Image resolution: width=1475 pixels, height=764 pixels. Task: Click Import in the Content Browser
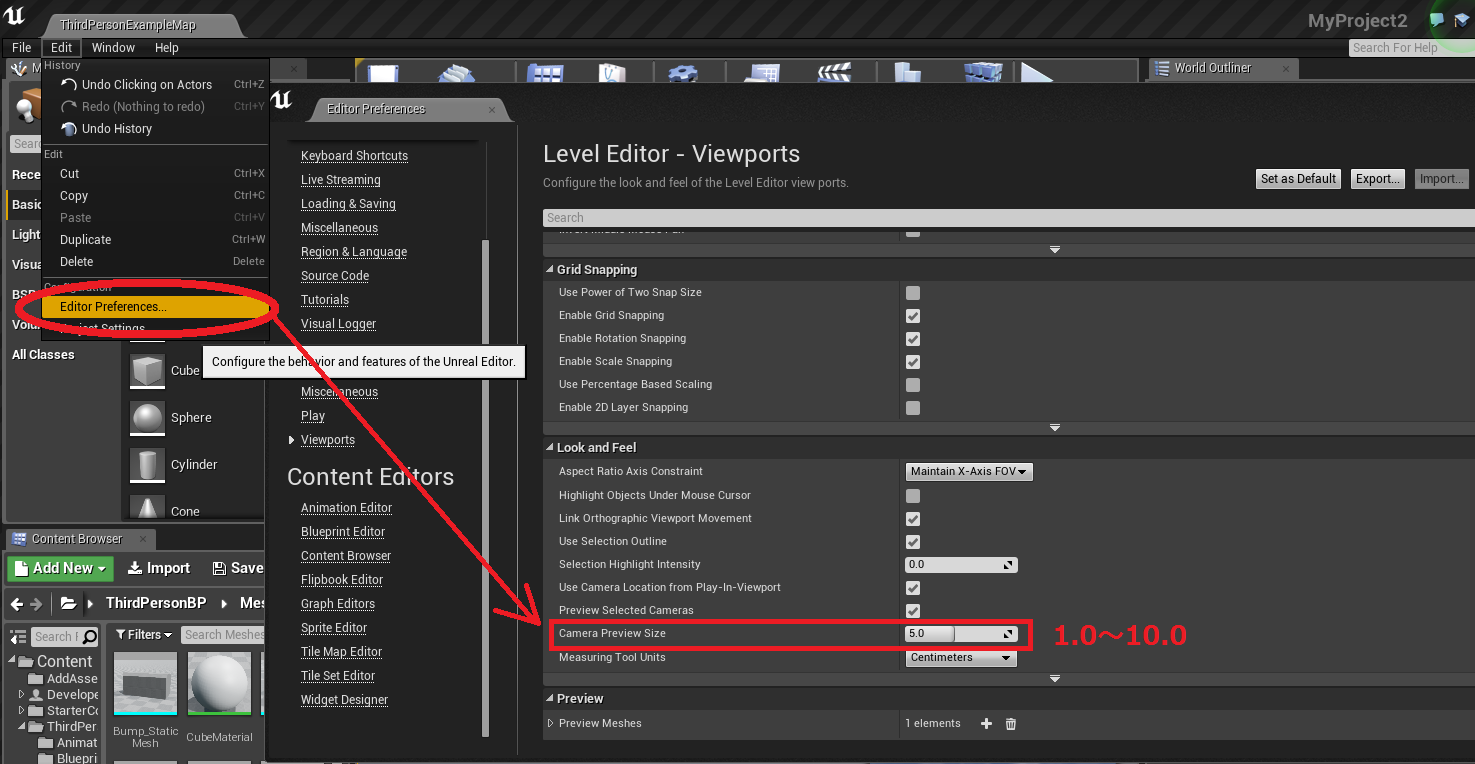(159, 568)
